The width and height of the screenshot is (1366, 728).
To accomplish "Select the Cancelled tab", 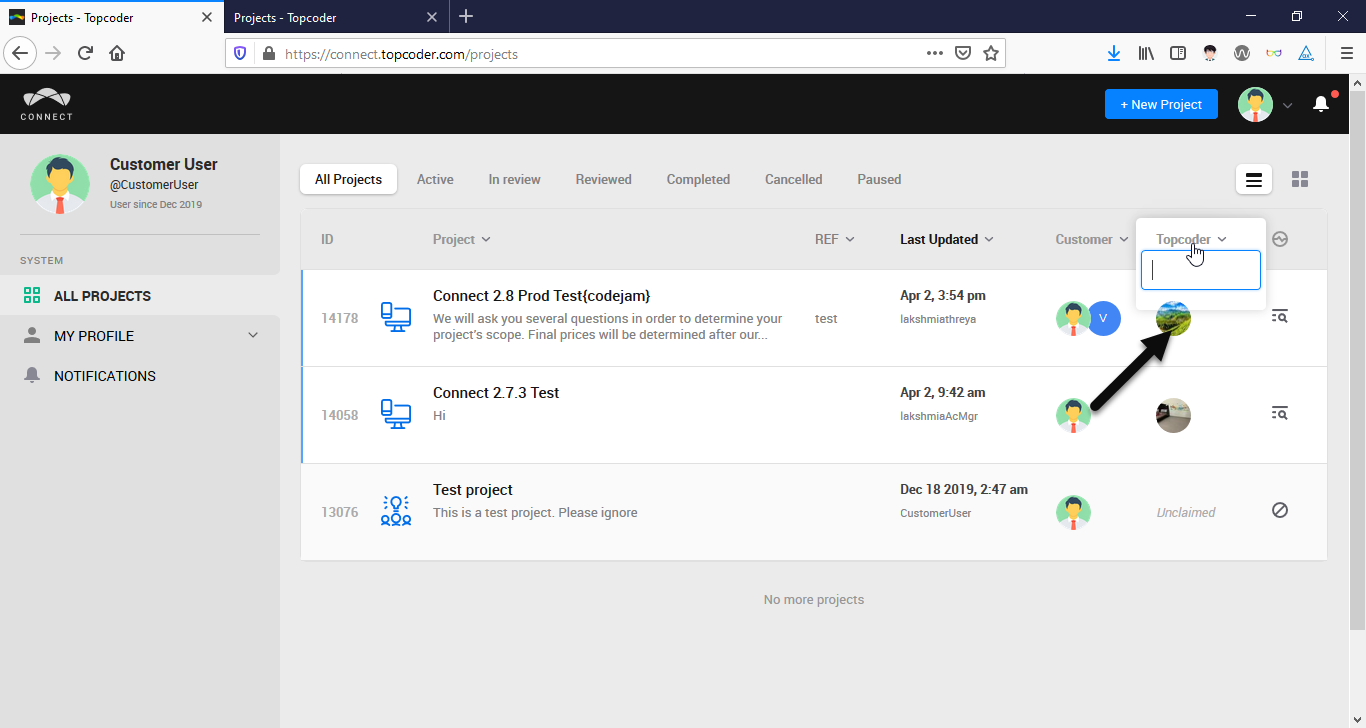I will (793, 179).
